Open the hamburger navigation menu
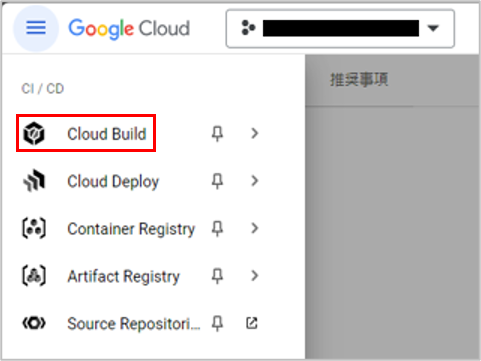Viewport: 481px width, 361px height. (36, 28)
